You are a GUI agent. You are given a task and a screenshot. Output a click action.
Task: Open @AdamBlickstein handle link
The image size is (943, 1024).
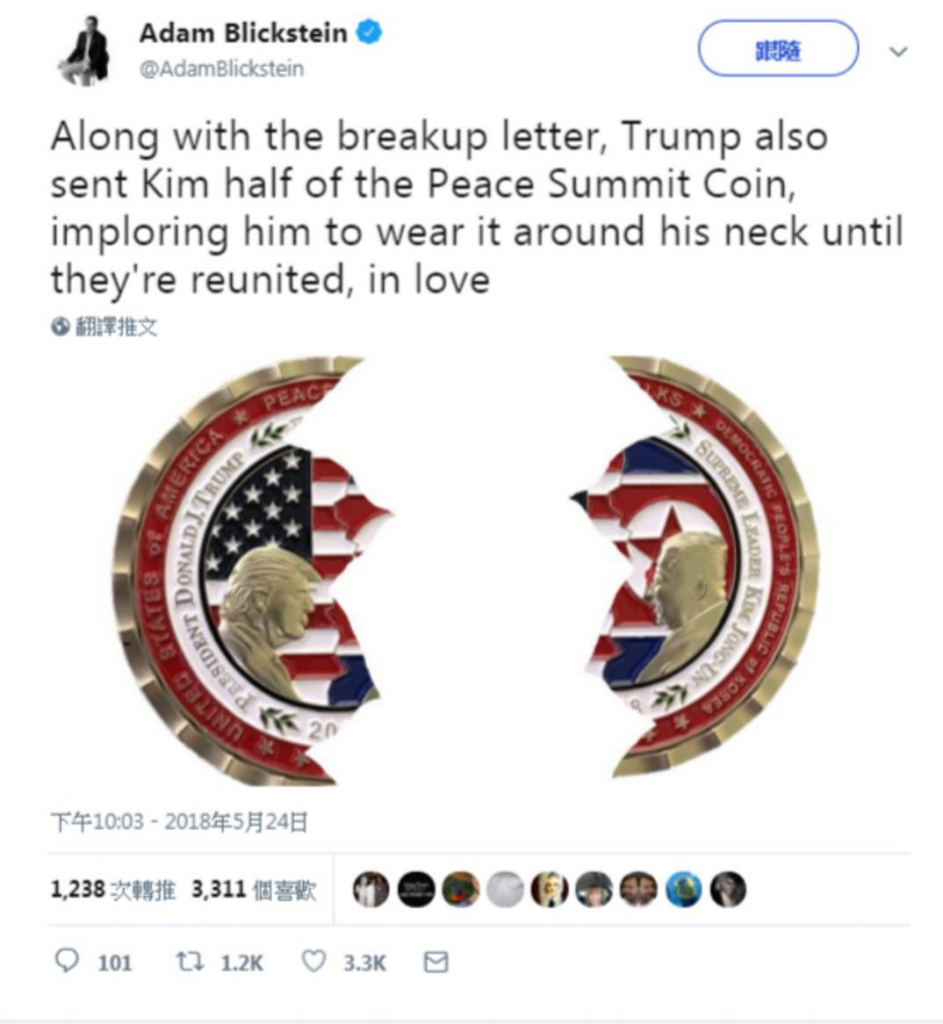click(x=221, y=69)
